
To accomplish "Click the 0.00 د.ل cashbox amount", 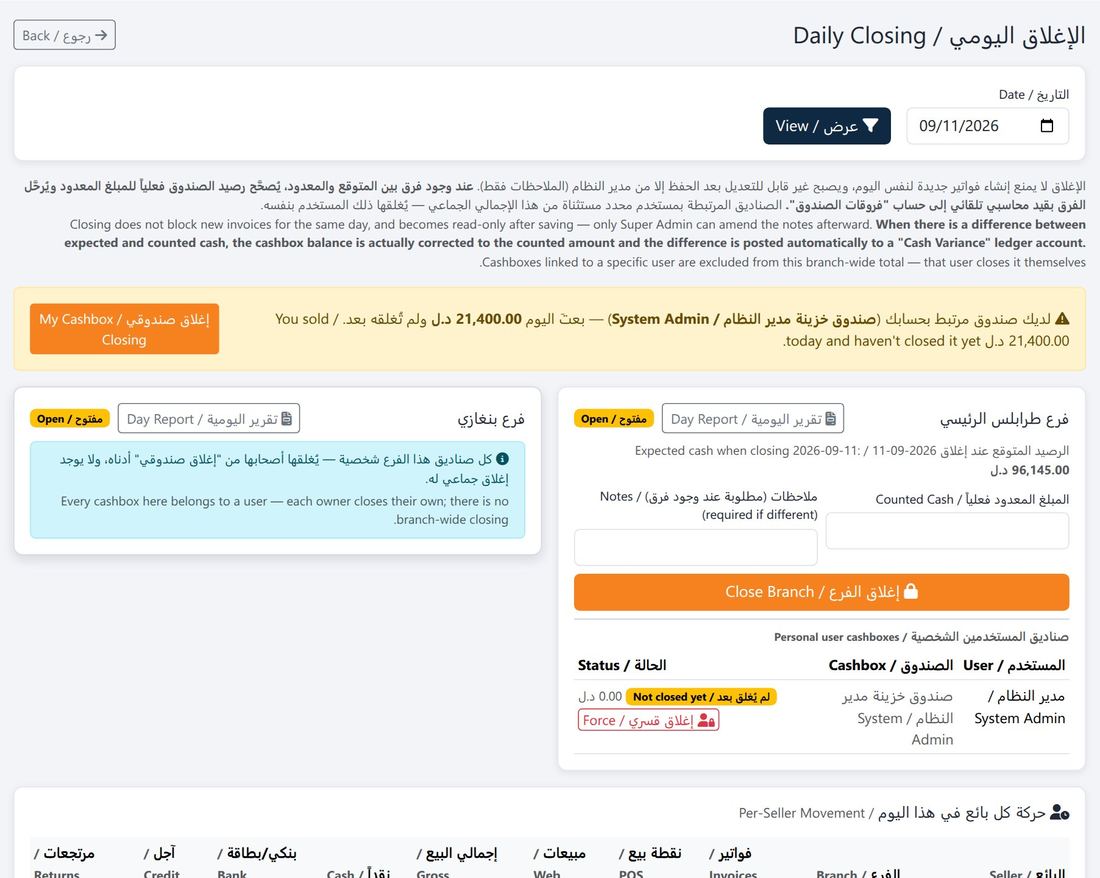I will (x=600, y=696).
